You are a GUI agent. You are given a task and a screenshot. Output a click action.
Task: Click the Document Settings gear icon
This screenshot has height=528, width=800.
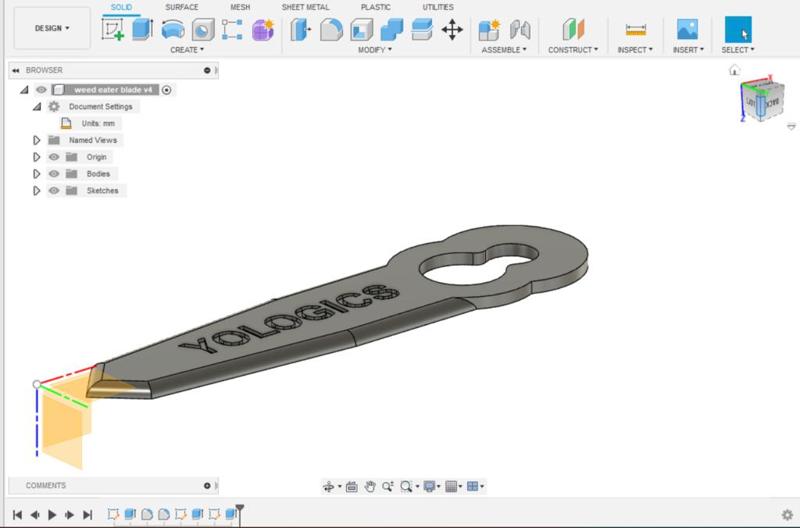pyautogui.click(x=54, y=107)
